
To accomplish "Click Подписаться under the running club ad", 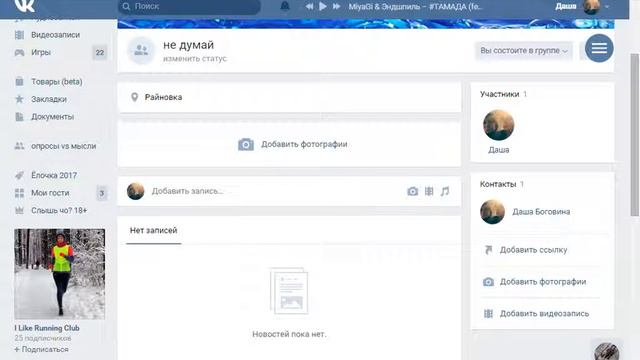I will tap(41, 349).
